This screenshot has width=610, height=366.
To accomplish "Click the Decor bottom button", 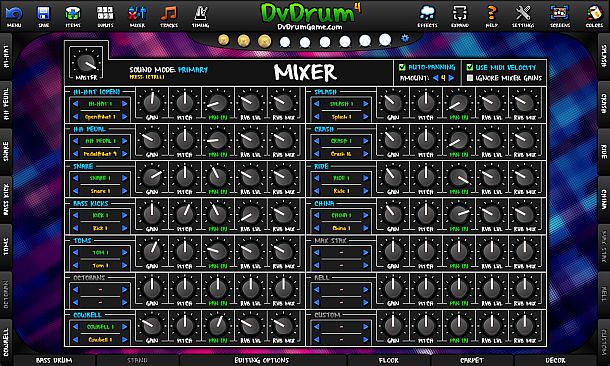I will coord(555,361).
